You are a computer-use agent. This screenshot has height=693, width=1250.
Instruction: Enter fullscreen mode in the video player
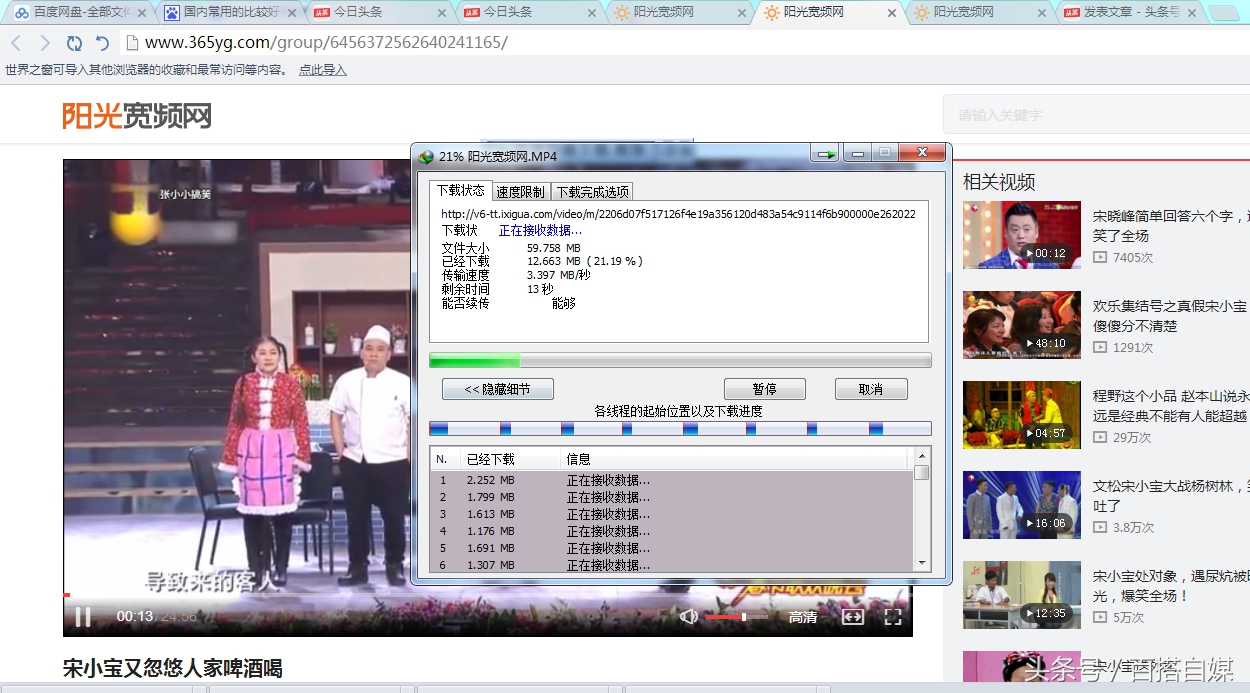[x=893, y=617]
